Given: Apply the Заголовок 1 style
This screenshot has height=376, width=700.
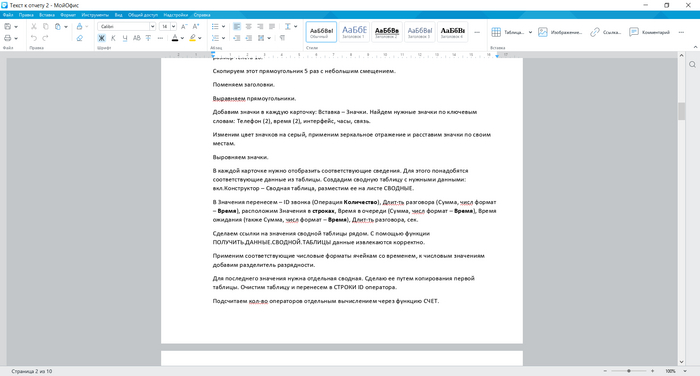Looking at the screenshot, I should click(x=354, y=32).
